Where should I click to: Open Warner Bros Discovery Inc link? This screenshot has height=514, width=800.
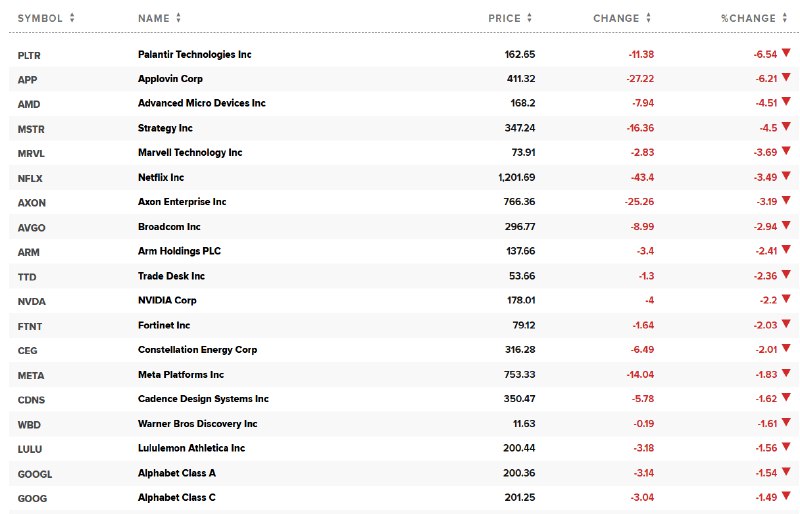pyautogui.click(x=197, y=424)
